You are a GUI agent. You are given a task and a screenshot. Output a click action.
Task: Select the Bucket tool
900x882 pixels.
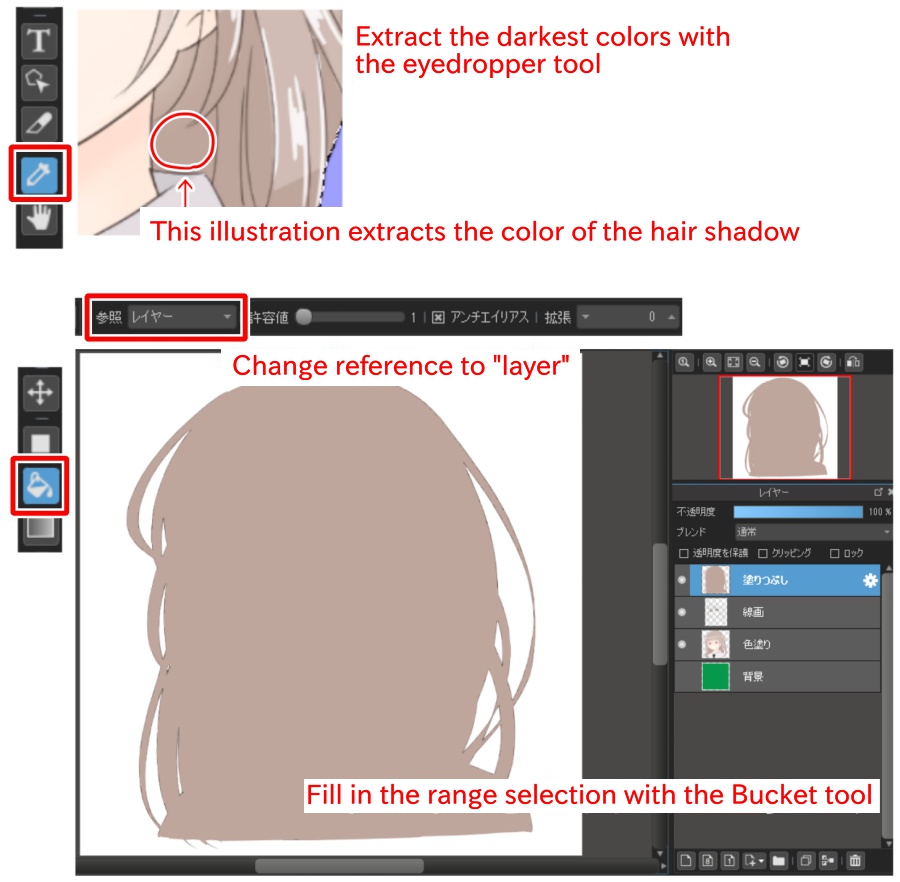tap(40, 485)
